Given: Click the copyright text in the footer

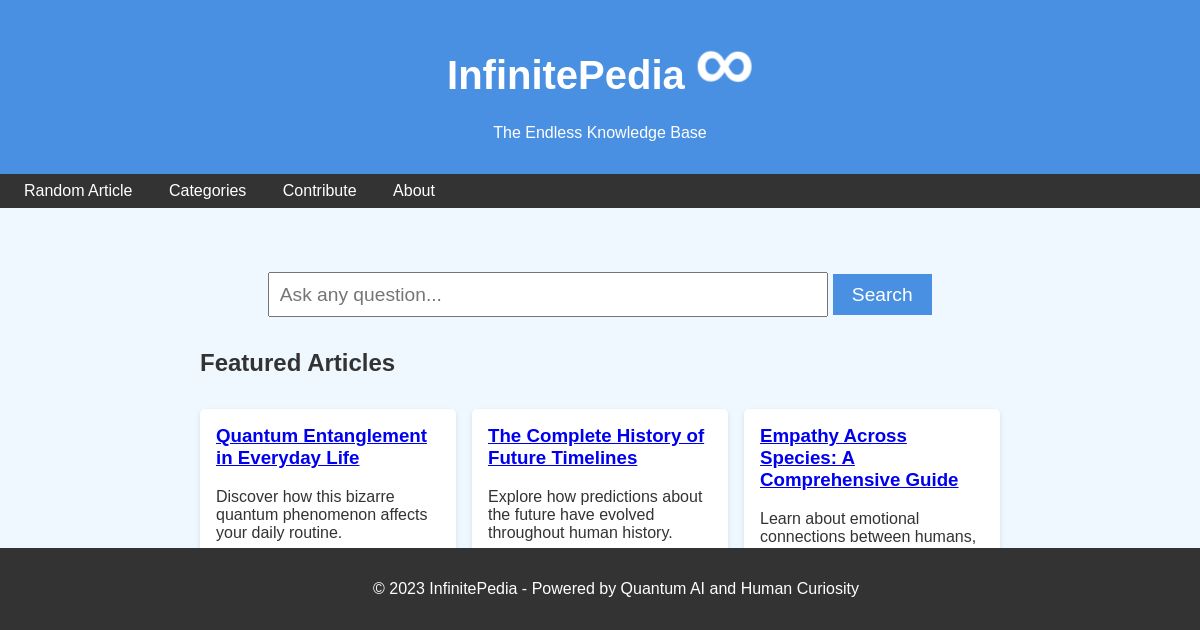Looking at the screenshot, I should pos(445,588).
